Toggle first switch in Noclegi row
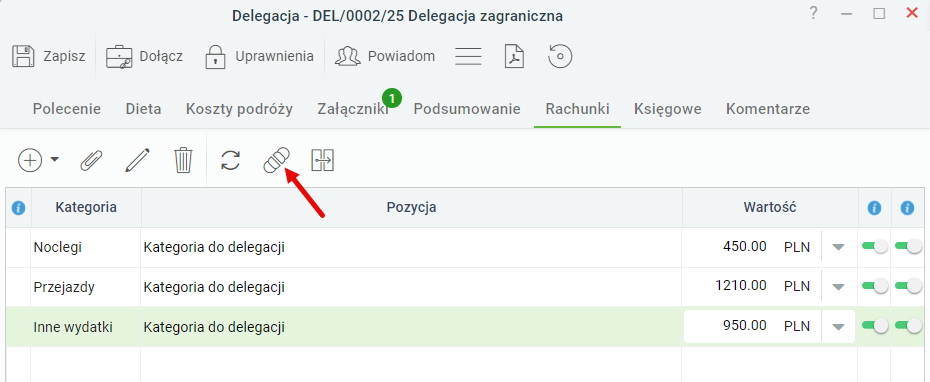 pyautogui.click(x=875, y=246)
